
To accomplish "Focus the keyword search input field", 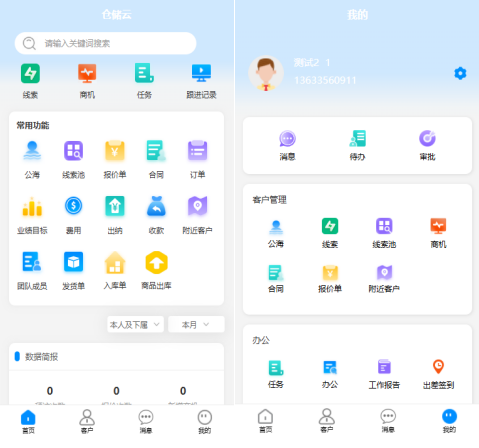I will click(x=105, y=43).
